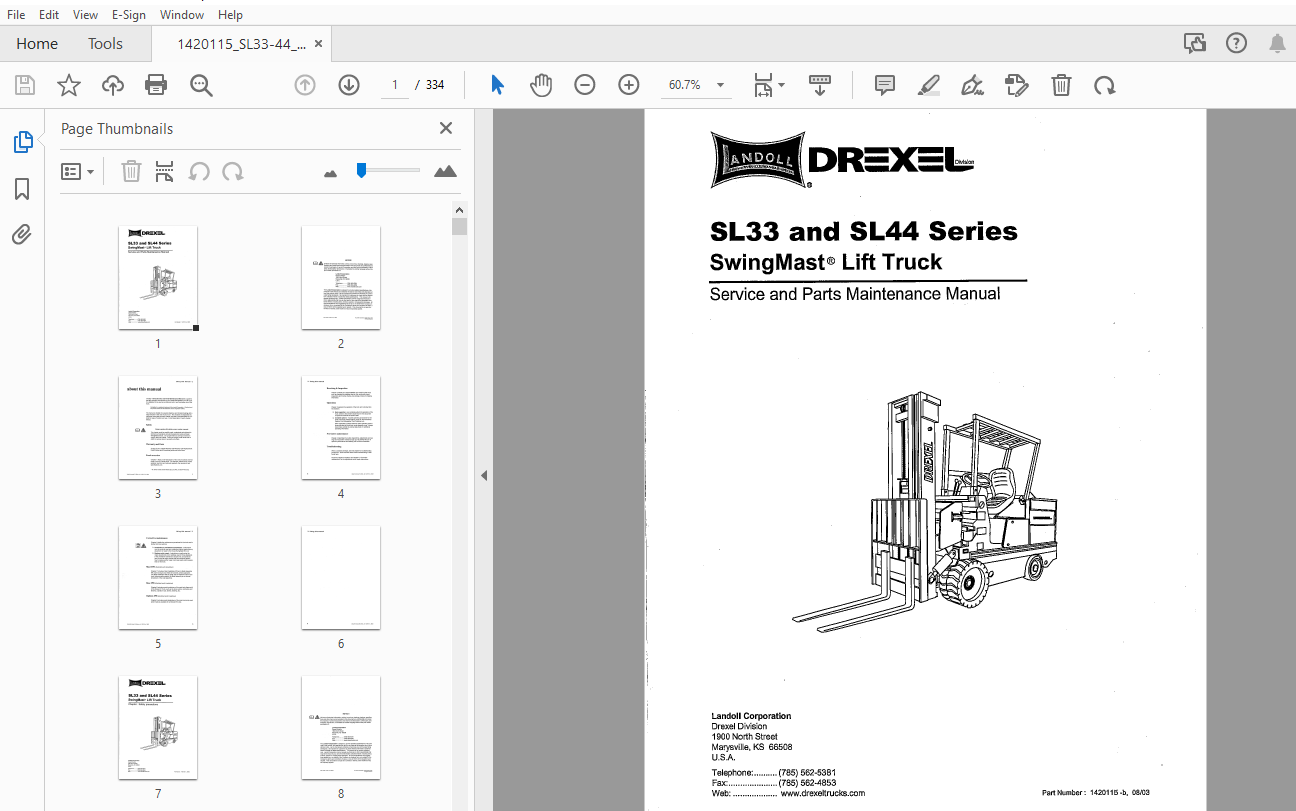The width and height of the screenshot is (1296, 811).
Task: Expand the thumbnail options menu dropdown
Action: point(78,171)
